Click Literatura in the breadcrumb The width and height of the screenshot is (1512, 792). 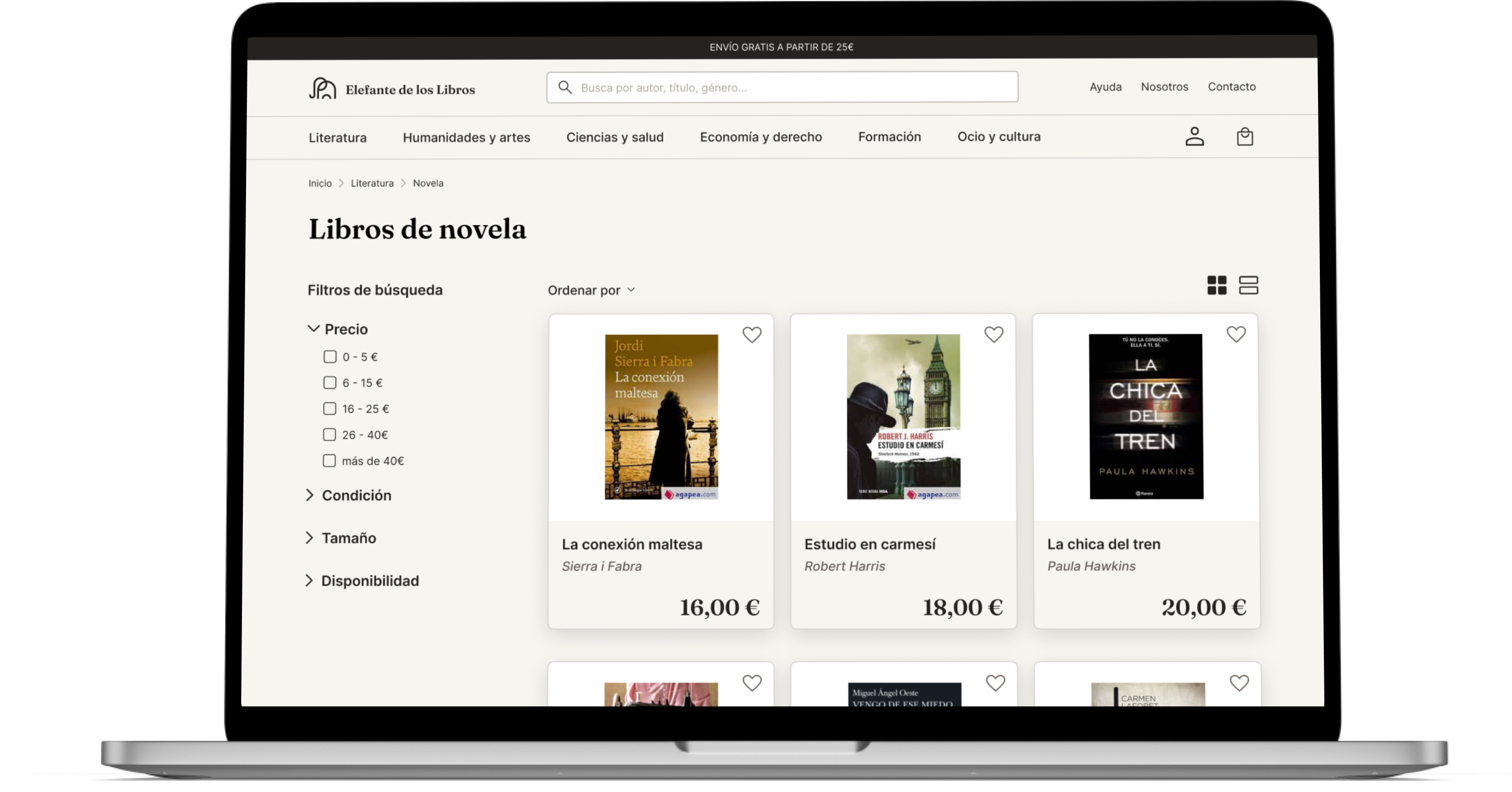pyautogui.click(x=372, y=183)
